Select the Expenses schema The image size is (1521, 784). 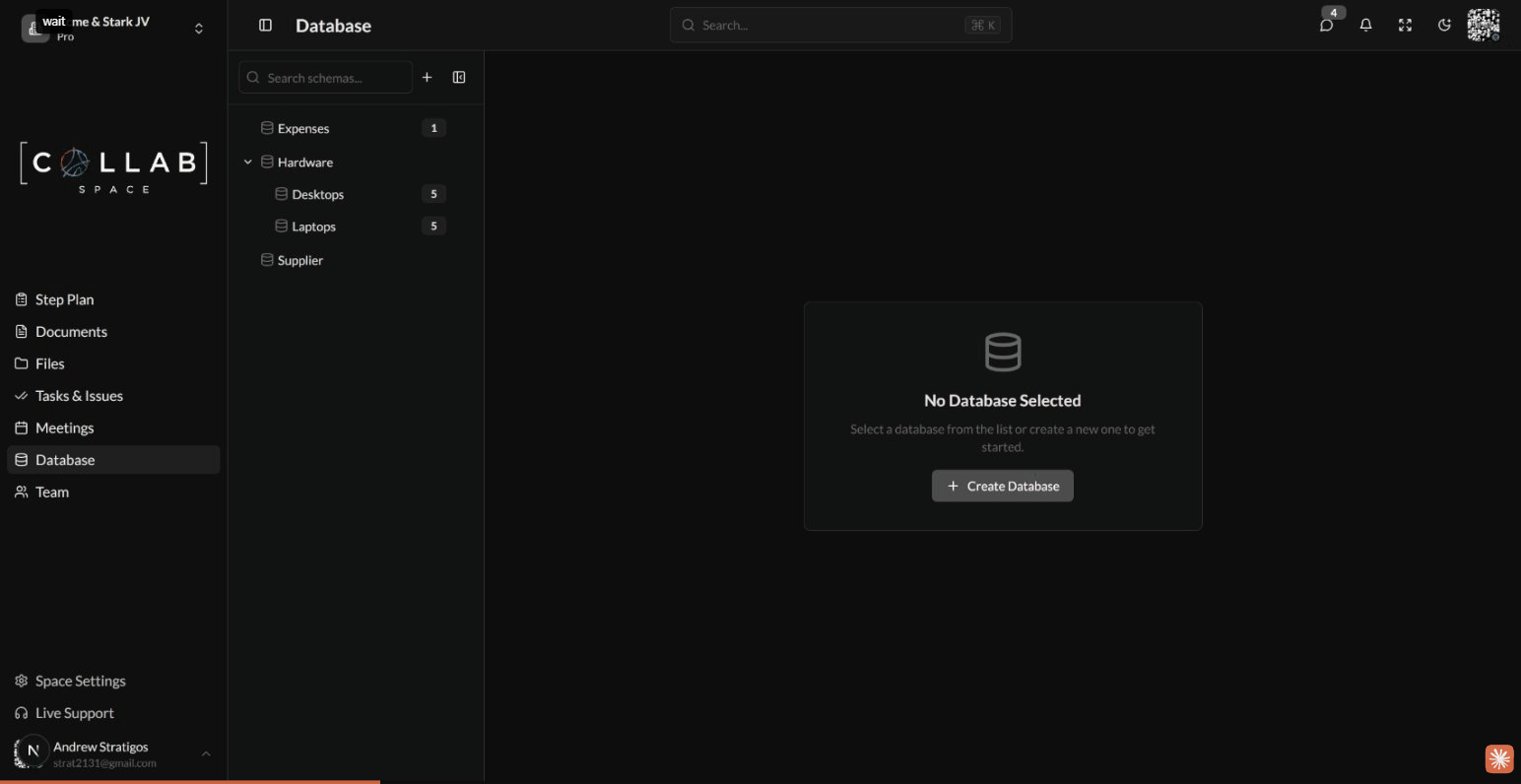click(302, 128)
